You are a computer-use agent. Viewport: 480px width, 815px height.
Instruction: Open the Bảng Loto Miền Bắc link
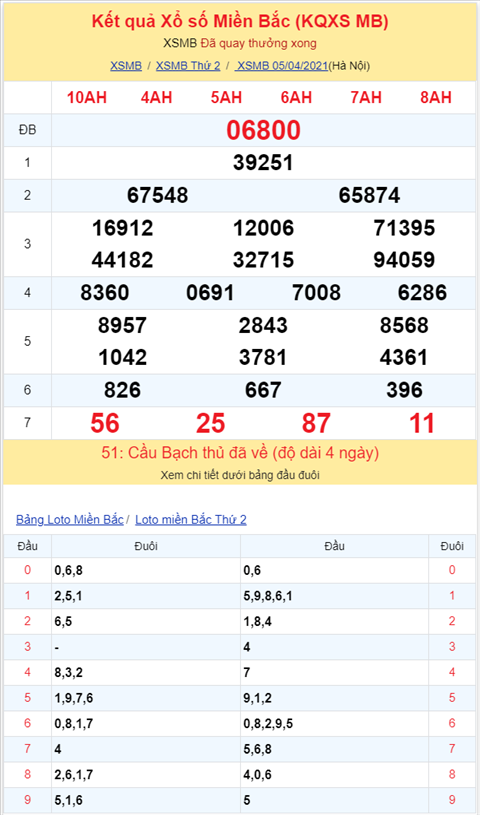point(70,519)
